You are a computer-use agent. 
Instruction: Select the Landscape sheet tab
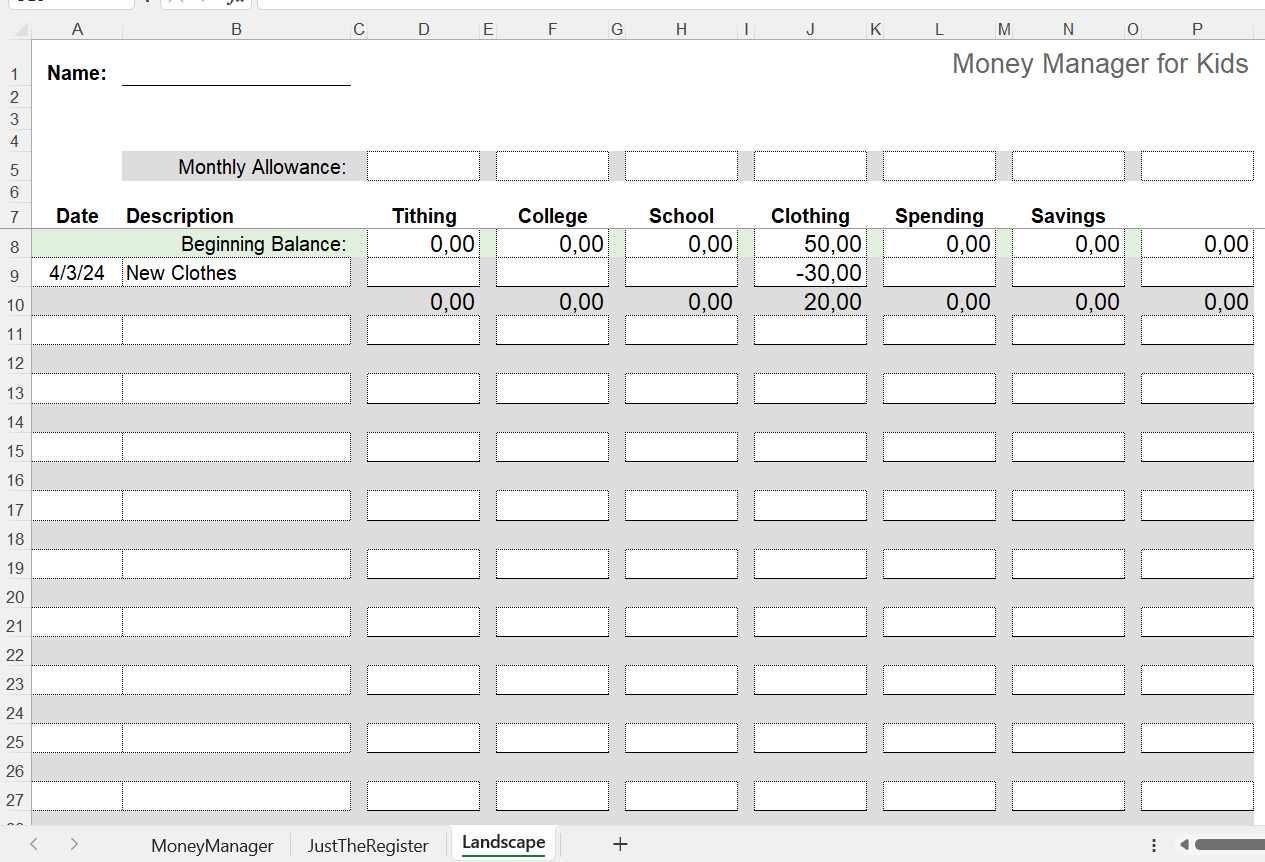coord(504,843)
